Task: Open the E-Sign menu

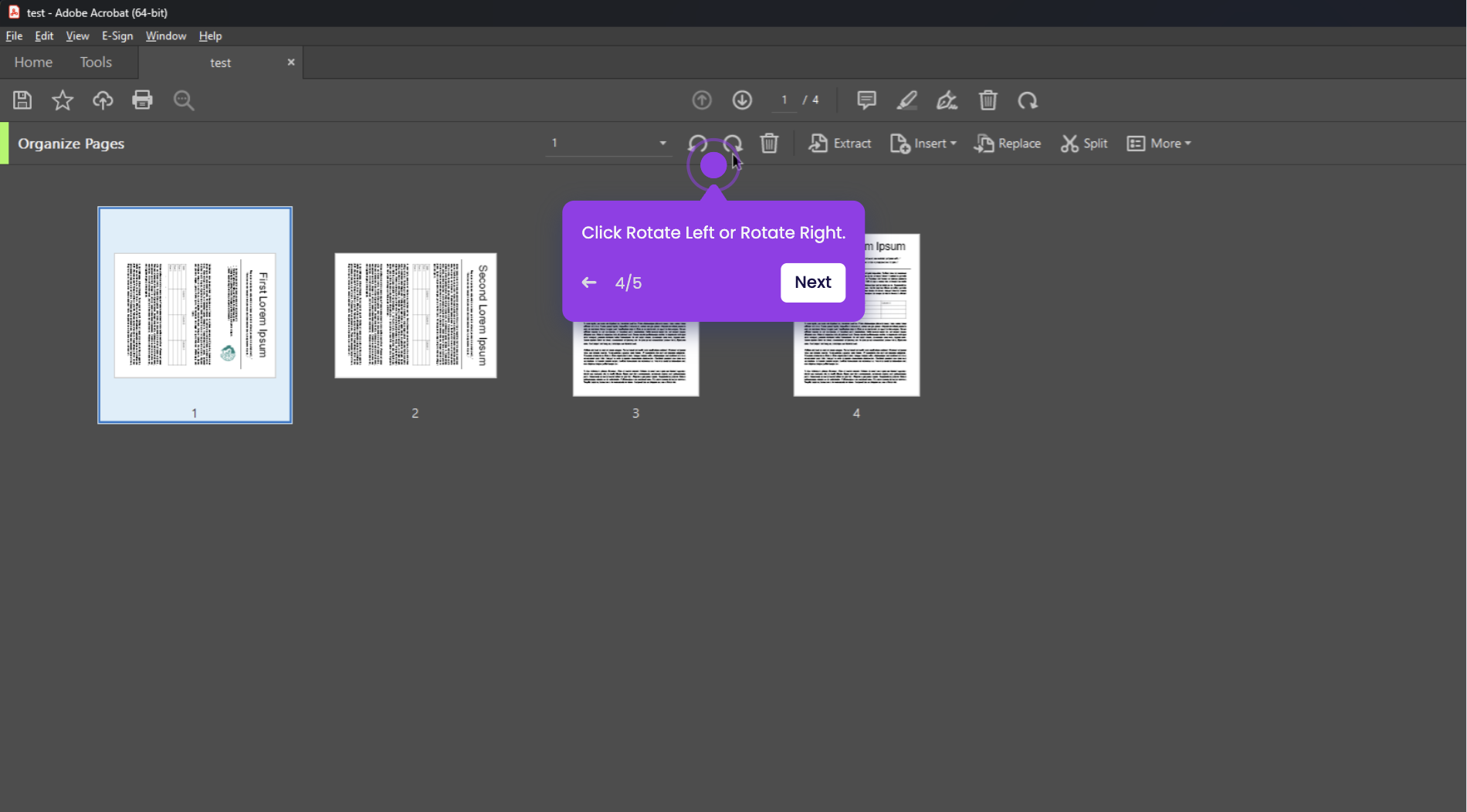Action: coord(117,36)
